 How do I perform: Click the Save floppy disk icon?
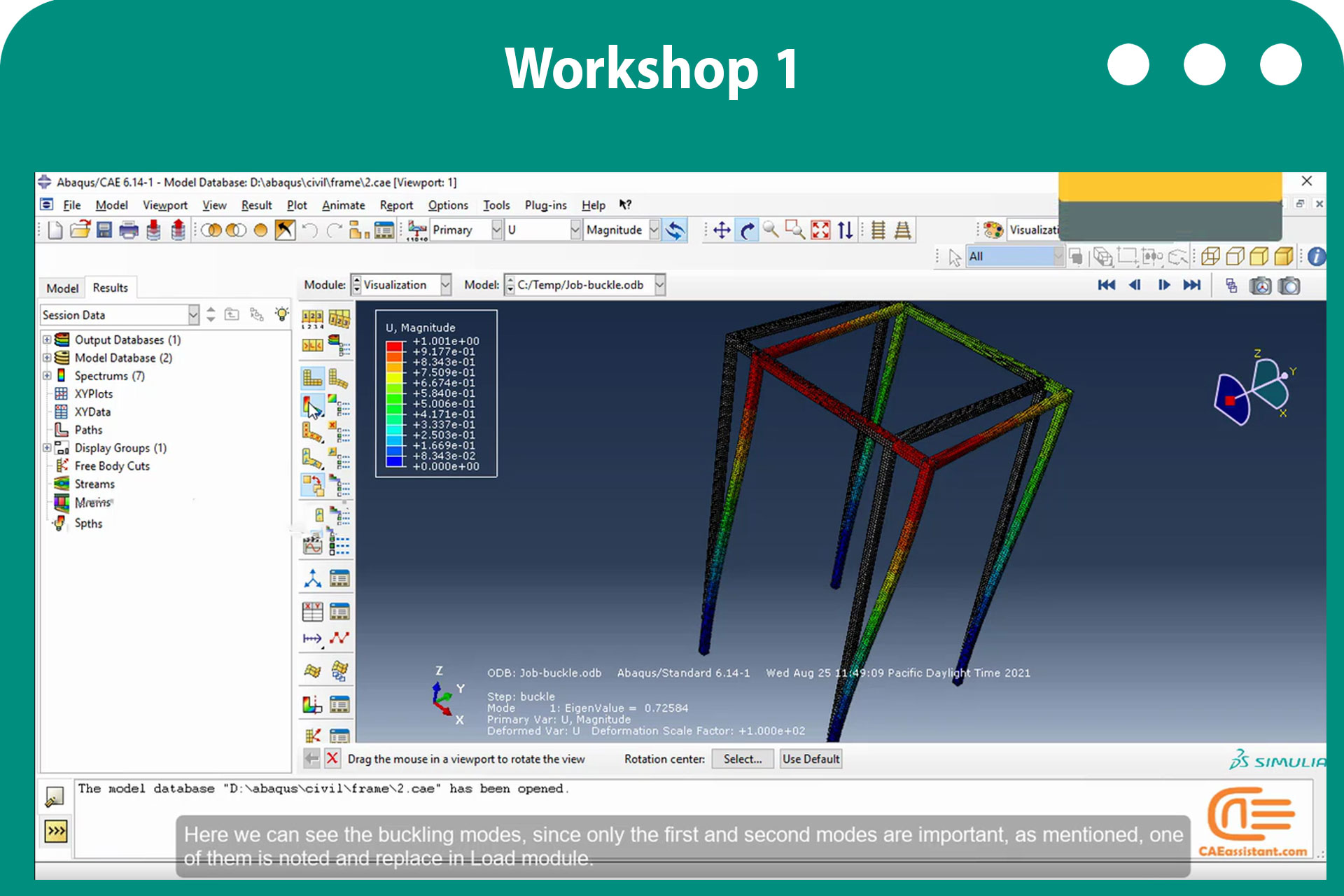point(104,230)
